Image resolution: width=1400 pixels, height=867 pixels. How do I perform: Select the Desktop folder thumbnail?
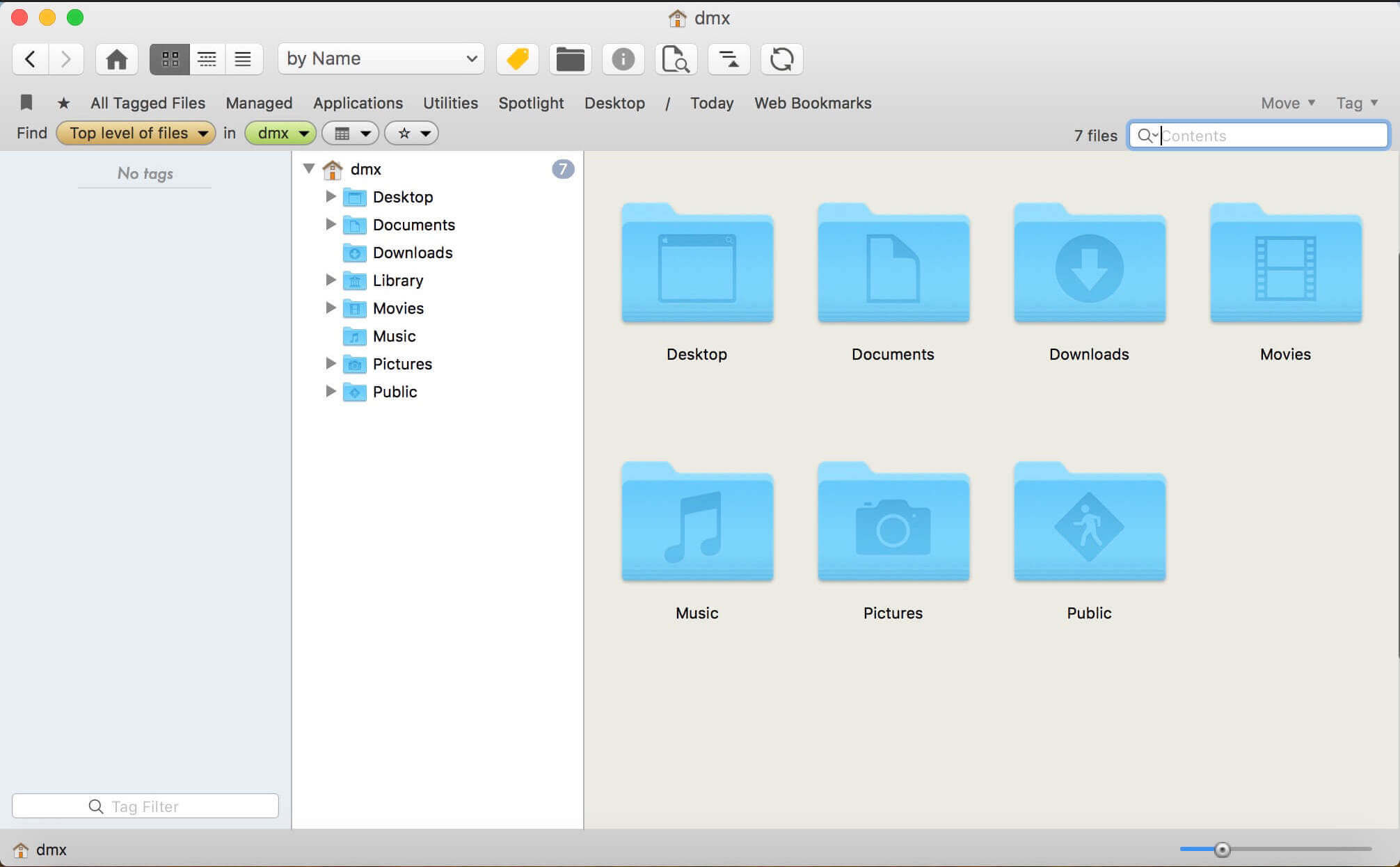coord(697,263)
